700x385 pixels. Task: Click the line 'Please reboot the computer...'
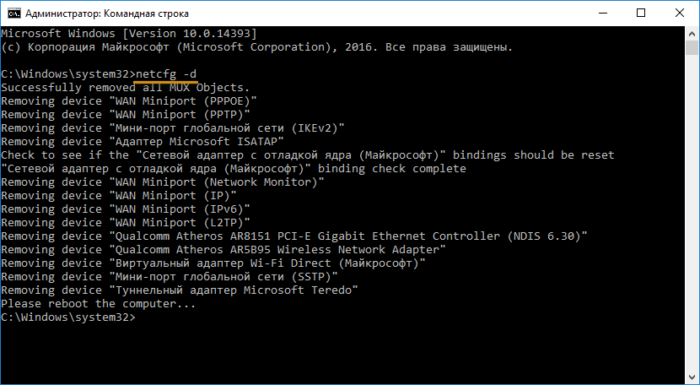pyautogui.click(x=98, y=304)
